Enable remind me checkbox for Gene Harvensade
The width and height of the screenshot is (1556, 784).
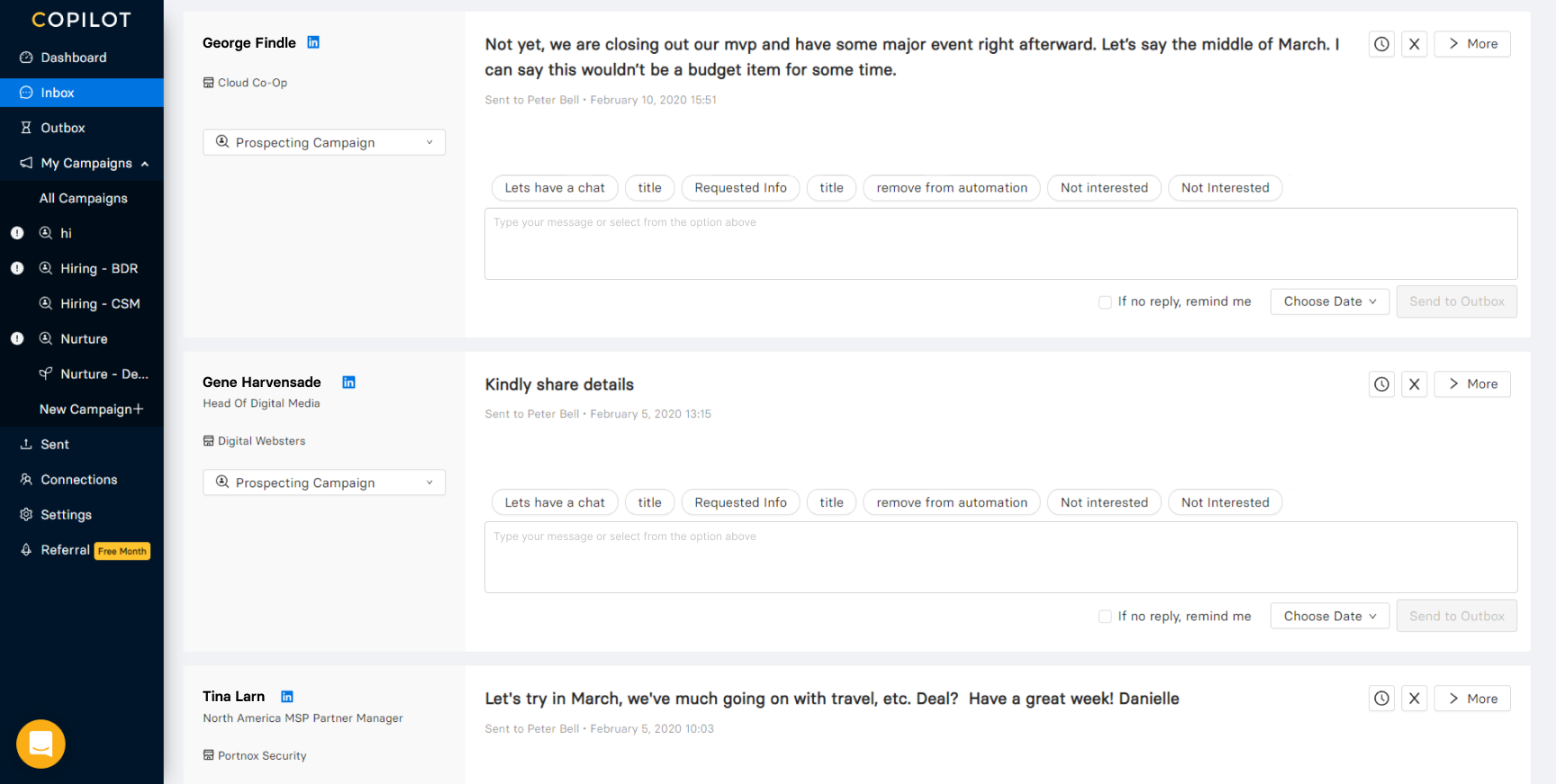[1105, 617]
